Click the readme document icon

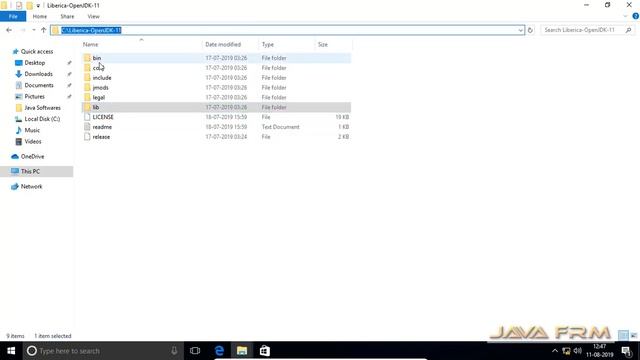[x=87, y=127]
